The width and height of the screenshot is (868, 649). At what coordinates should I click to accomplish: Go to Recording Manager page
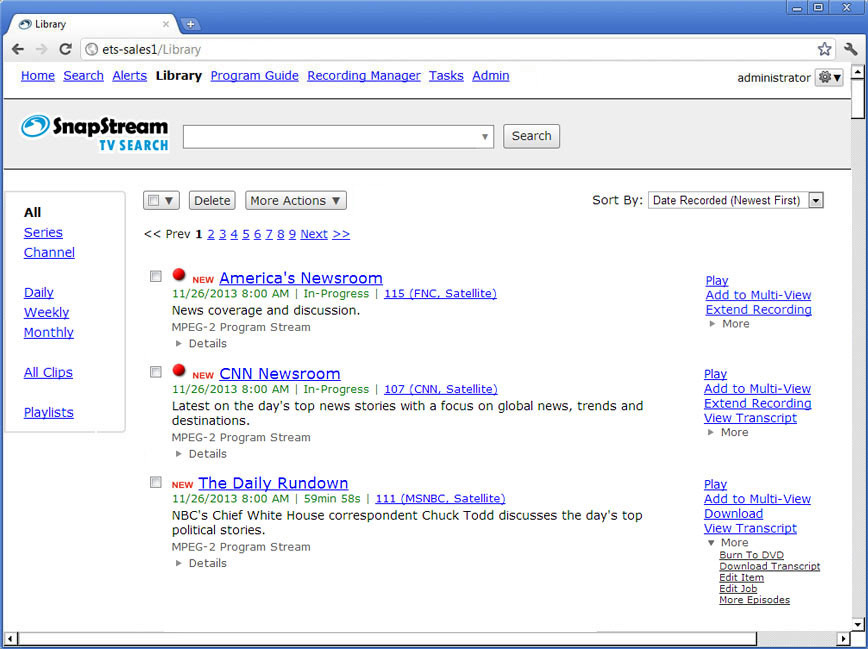click(x=363, y=76)
